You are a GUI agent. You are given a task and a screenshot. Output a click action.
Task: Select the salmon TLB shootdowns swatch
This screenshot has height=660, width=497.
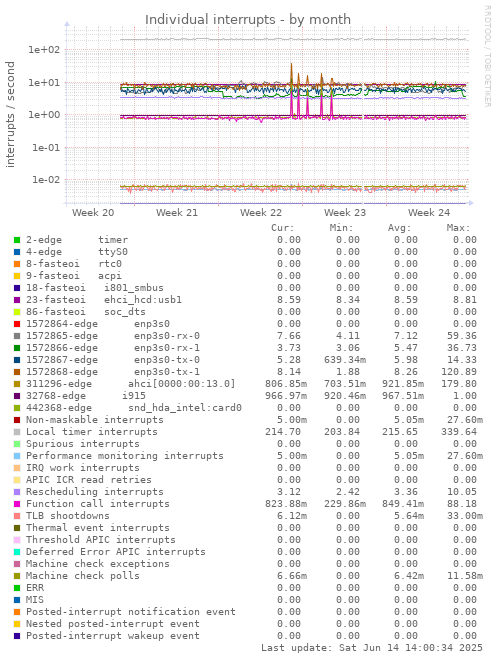pos(17,516)
